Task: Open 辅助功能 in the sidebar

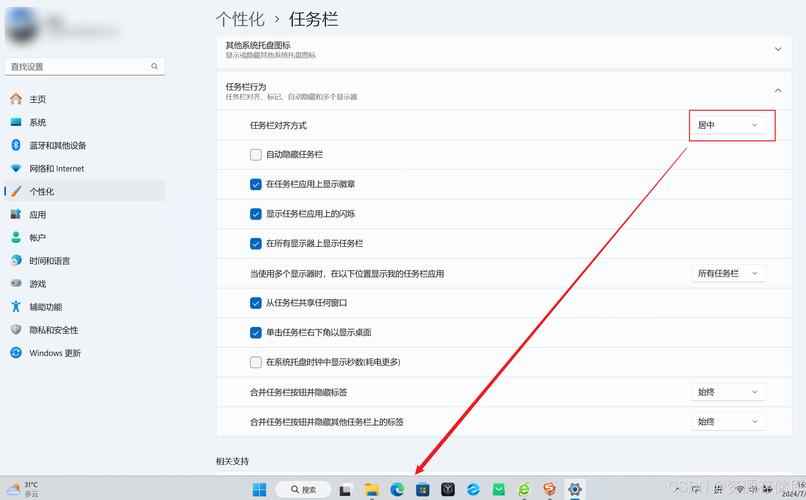Action: coord(84,307)
